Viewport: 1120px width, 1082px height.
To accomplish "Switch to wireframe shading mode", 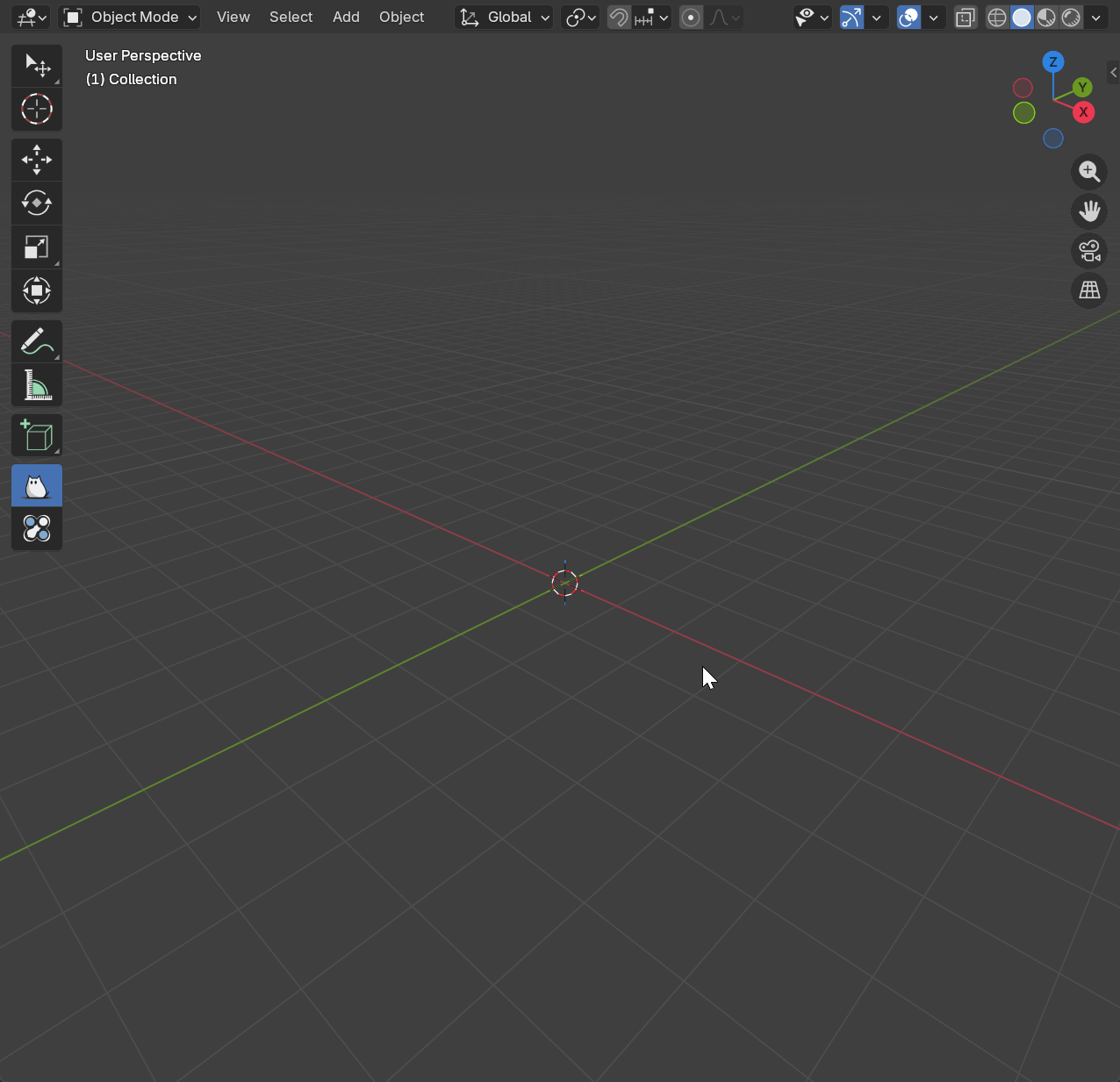I will coord(997,18).
